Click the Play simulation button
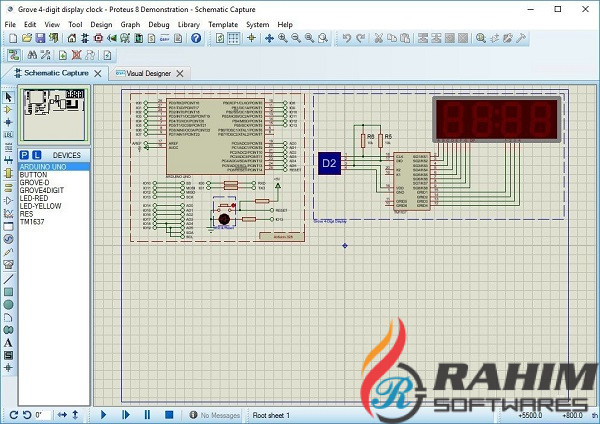 pyautogui.click(x=103, y=414)
